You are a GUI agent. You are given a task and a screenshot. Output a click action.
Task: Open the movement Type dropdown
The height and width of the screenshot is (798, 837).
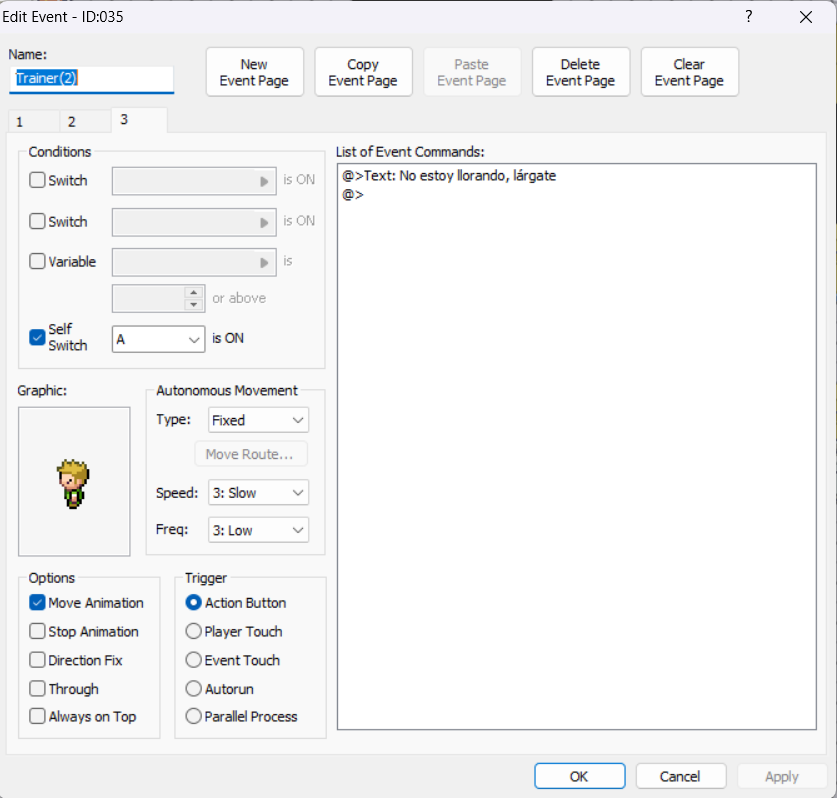click(x=258, y=420)
